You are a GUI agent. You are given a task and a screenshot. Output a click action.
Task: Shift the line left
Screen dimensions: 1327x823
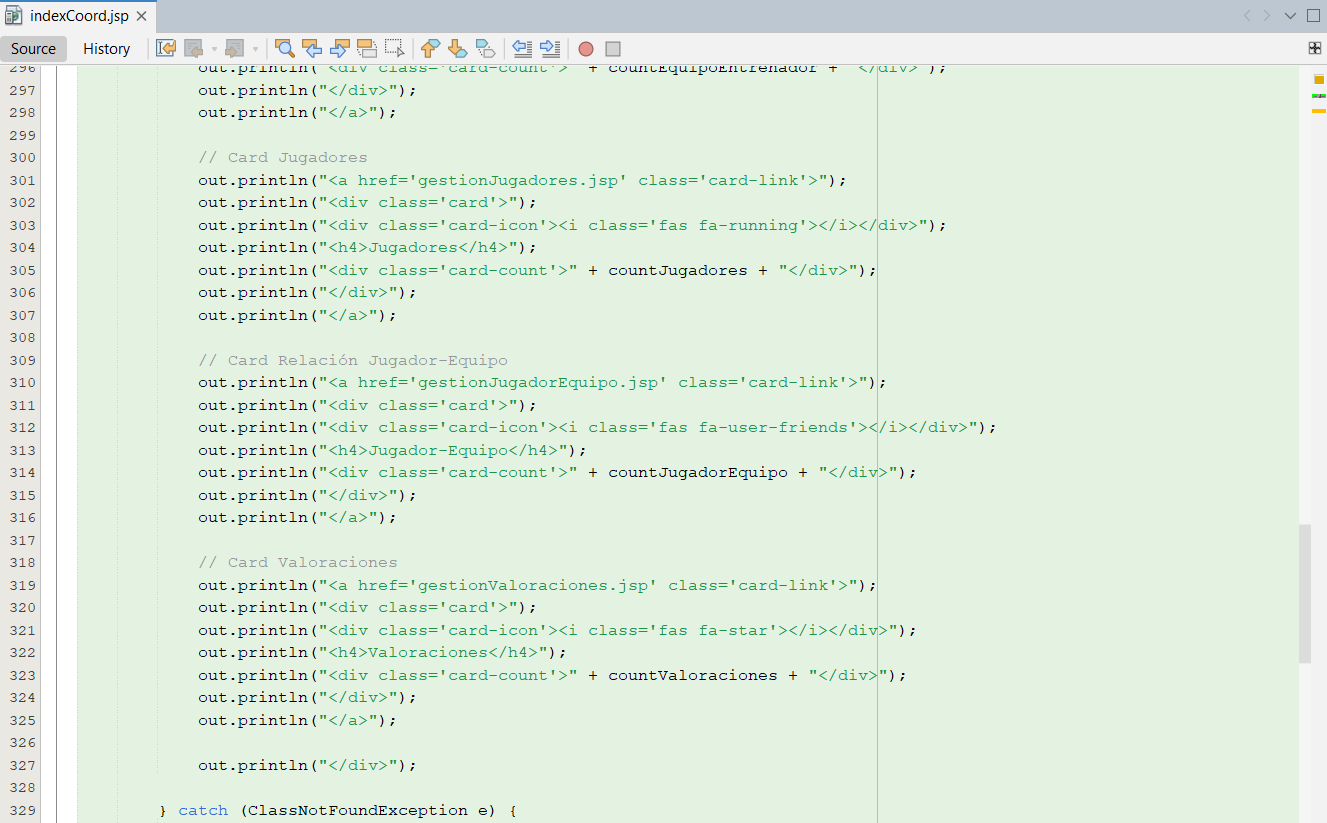[x=521, y=48]
